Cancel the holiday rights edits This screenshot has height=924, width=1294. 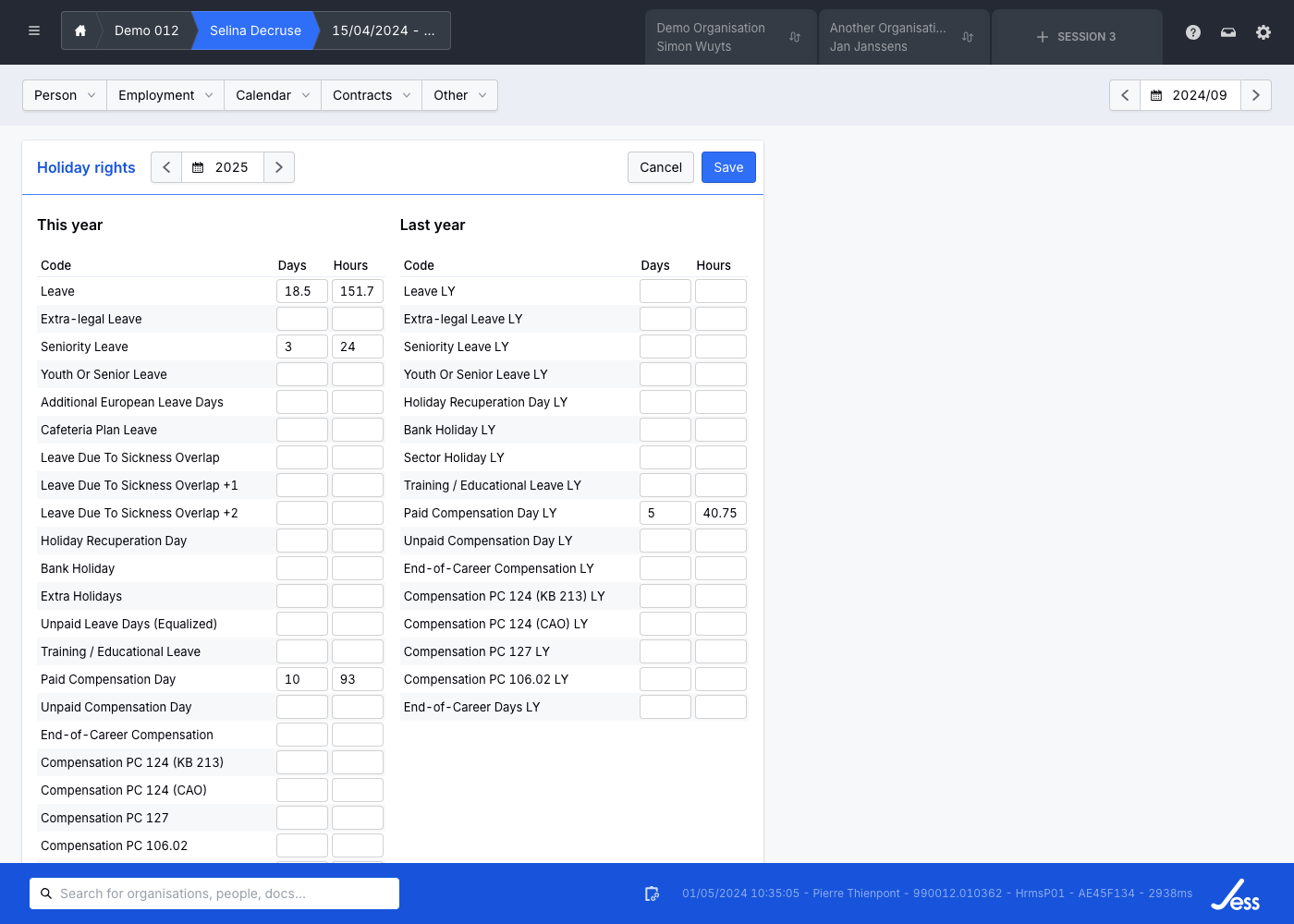661,167
